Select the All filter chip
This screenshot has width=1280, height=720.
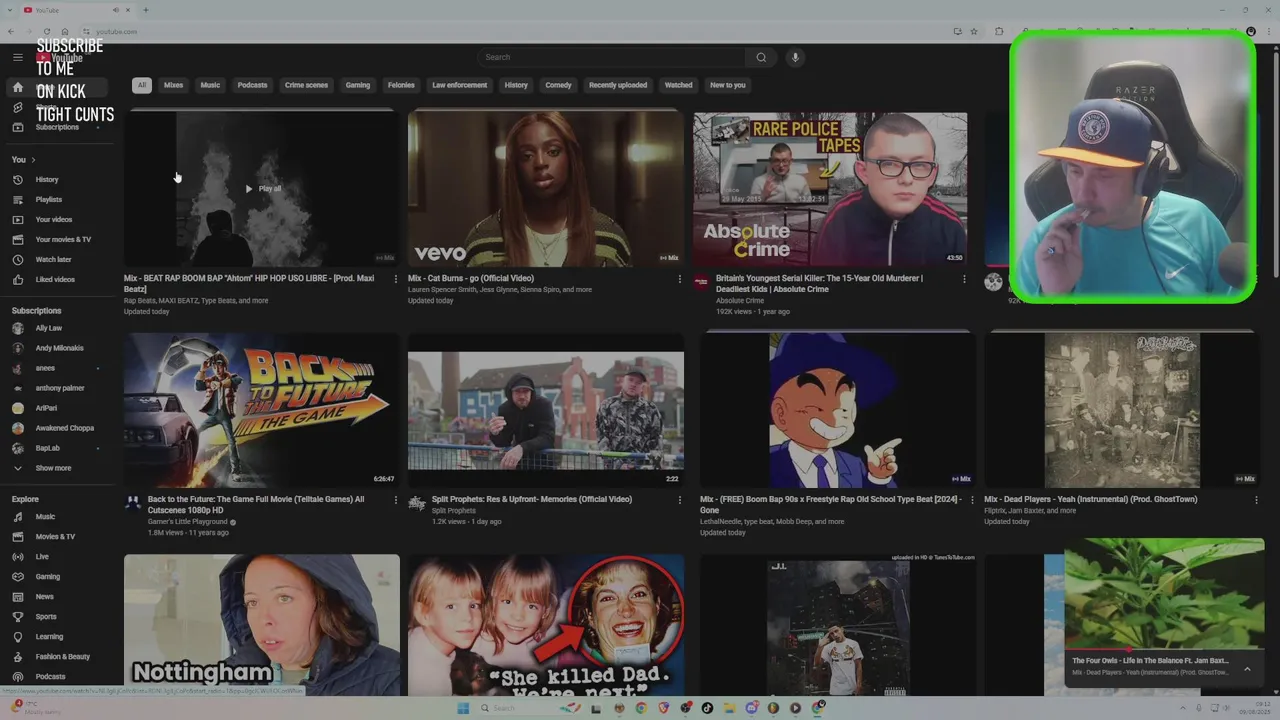click(142, 85)
